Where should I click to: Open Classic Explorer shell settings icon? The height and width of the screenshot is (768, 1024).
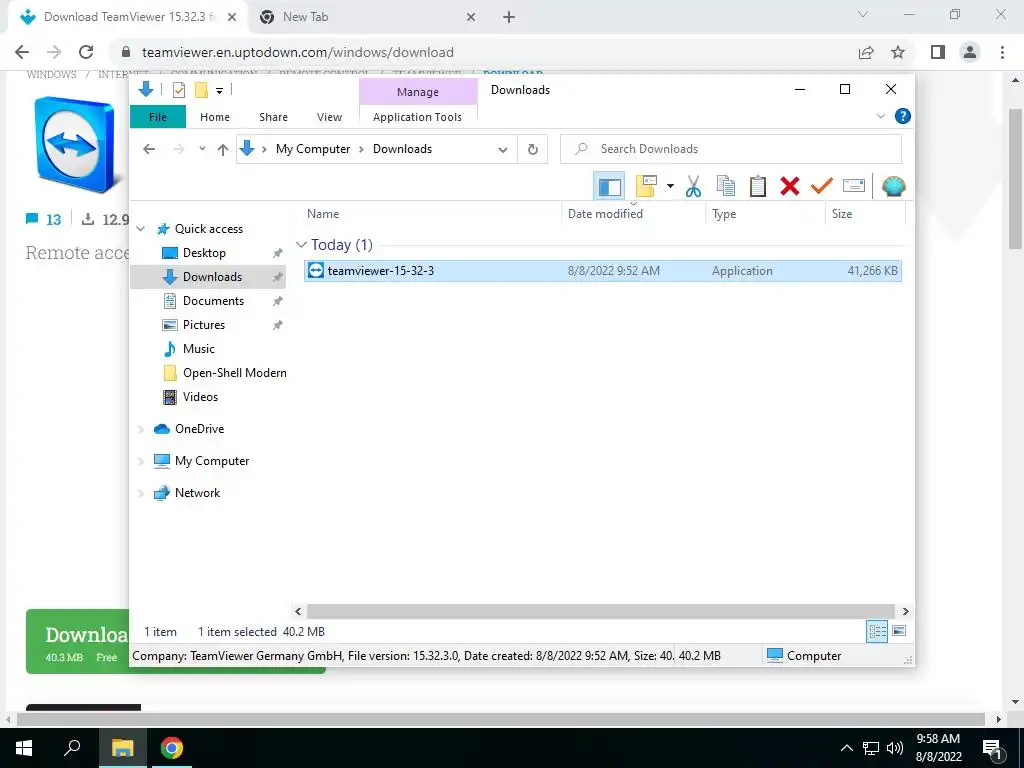893,186
